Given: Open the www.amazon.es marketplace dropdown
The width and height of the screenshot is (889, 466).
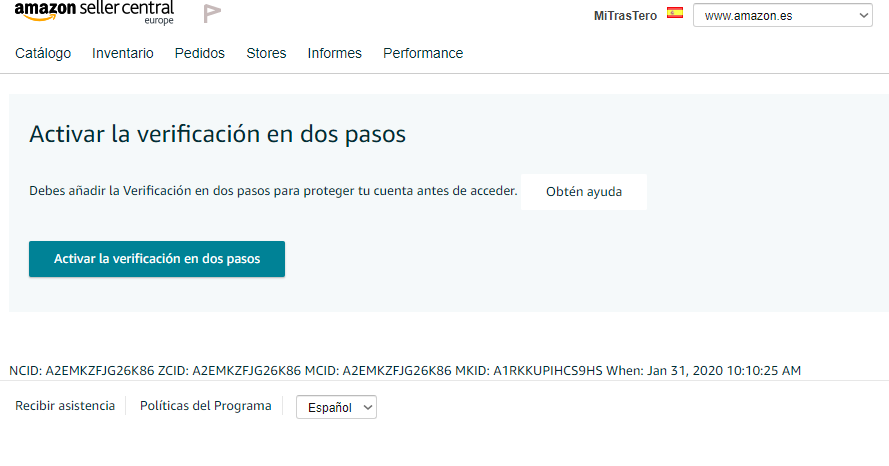Looking at the screenshot, I should coord(782,15).
